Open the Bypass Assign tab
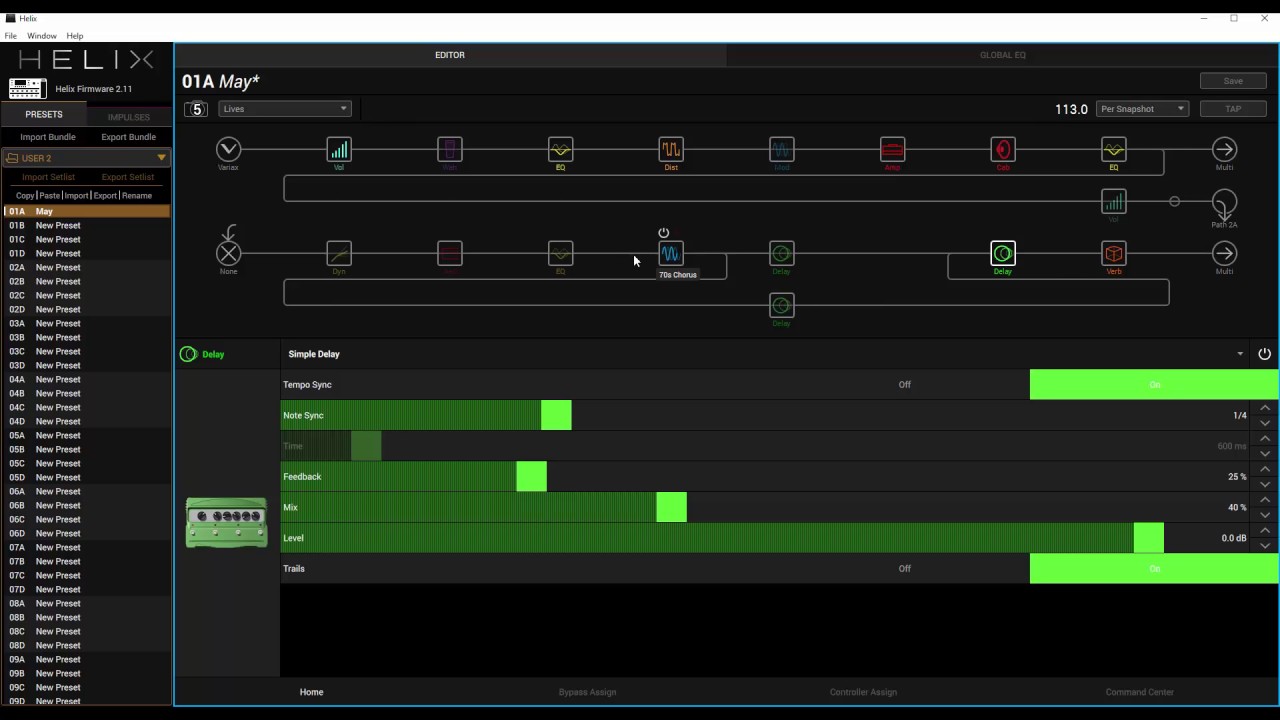 (x=587, y=692)
